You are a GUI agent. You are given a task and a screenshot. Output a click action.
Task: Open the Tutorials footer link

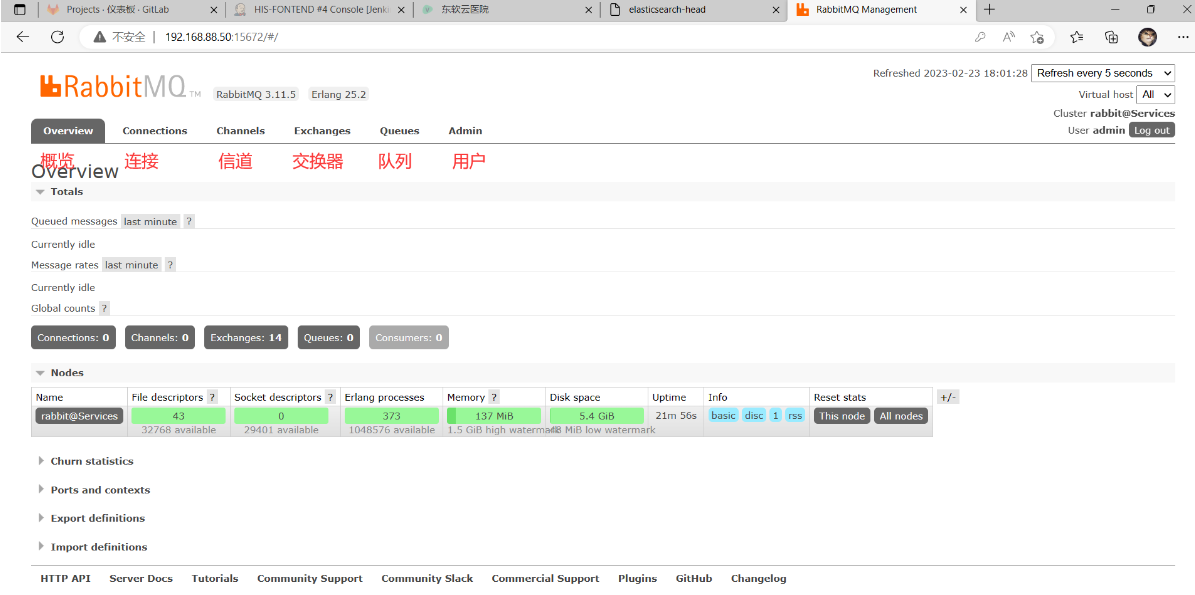[x=215, y=579]
